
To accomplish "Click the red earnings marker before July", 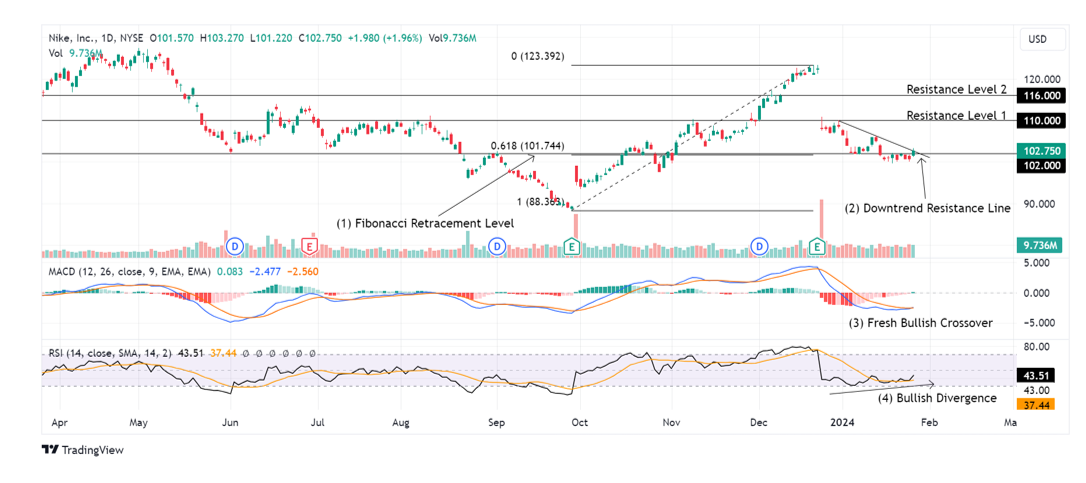I will coord(308,245).
